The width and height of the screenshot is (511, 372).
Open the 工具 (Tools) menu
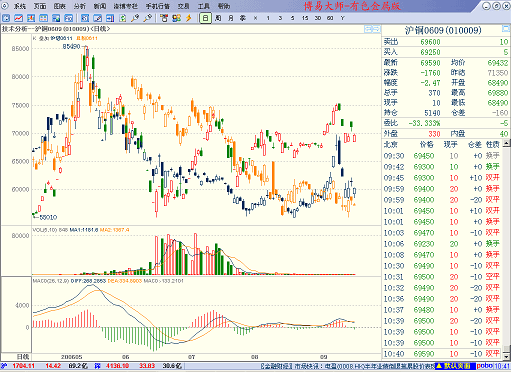click(x=203, y=6)
